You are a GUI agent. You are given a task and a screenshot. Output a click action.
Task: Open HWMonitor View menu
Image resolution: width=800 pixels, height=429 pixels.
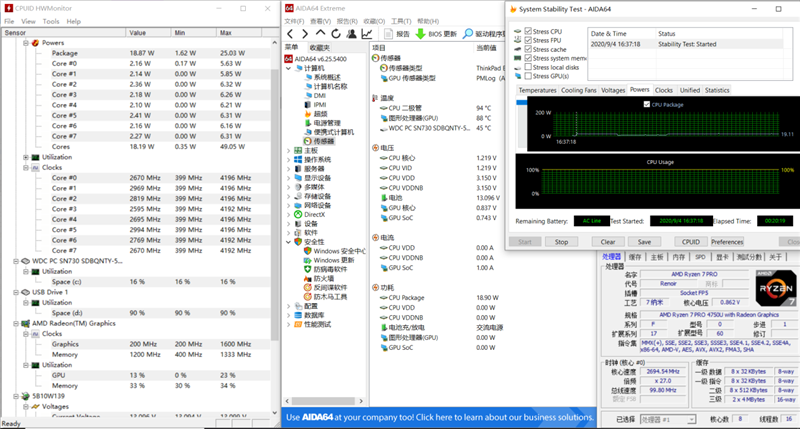tap(28, 21)
